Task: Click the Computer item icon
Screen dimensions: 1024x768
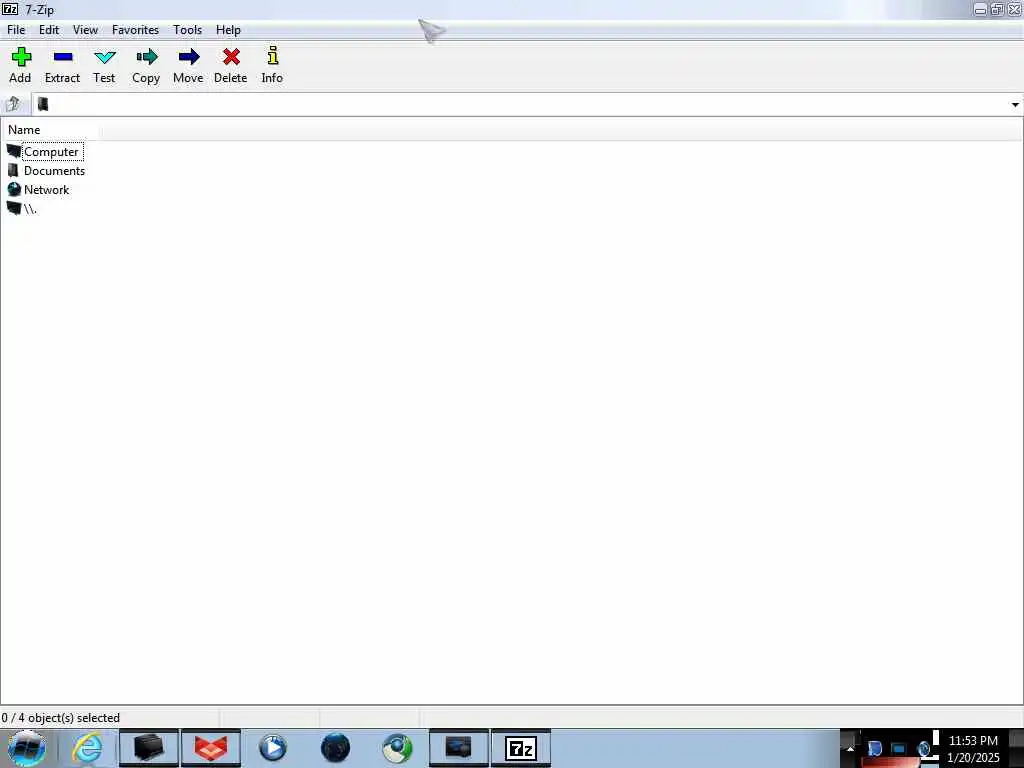Action: click(x=14, y=152)
